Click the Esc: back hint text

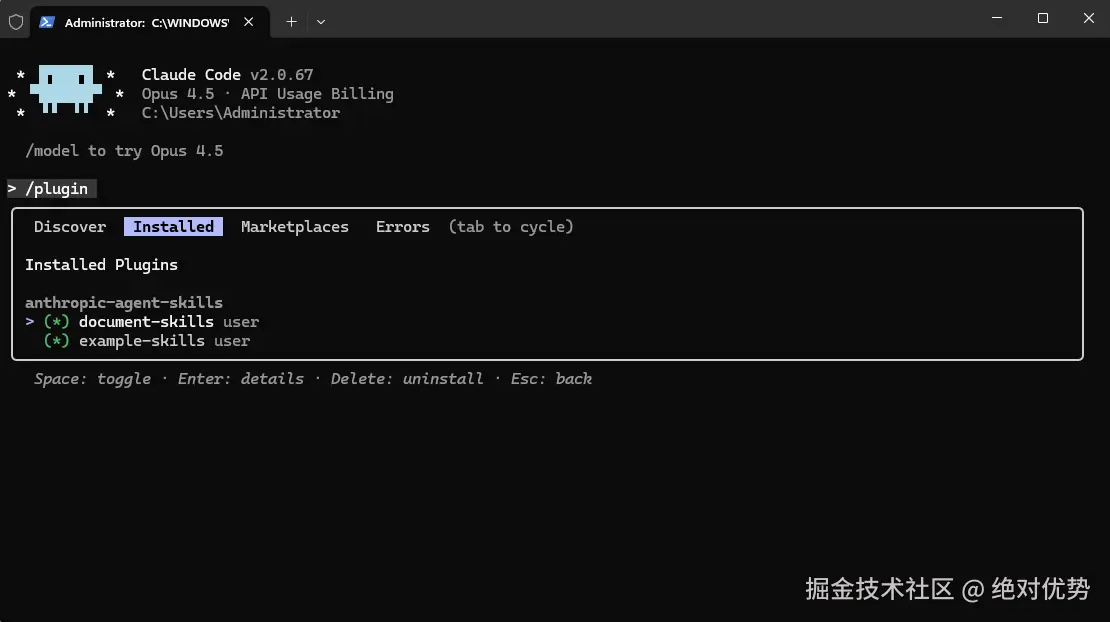554,378
